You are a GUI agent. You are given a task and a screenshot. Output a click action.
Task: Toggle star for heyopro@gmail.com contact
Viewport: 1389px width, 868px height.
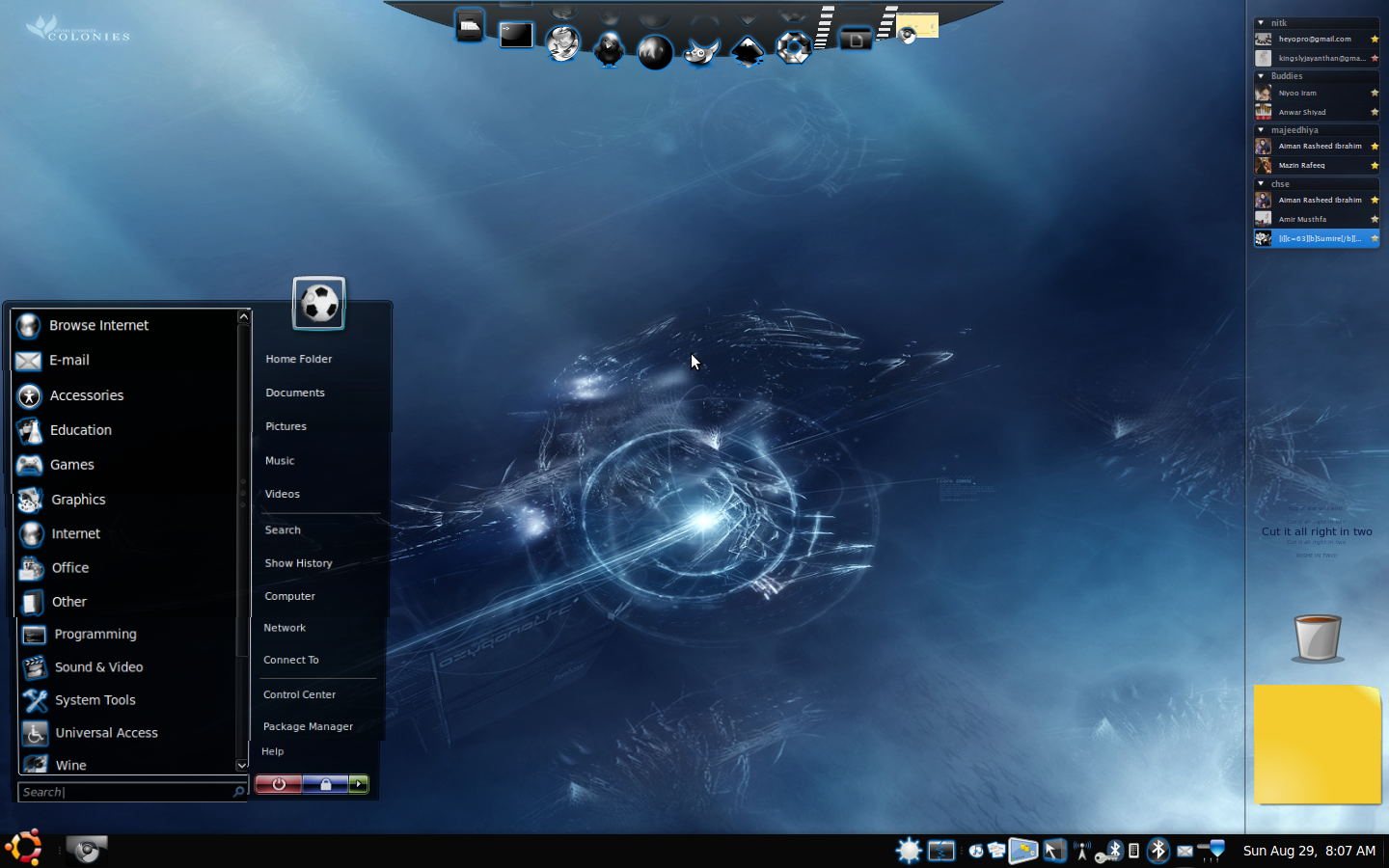pyautogui.click(x=1375, y=40)
